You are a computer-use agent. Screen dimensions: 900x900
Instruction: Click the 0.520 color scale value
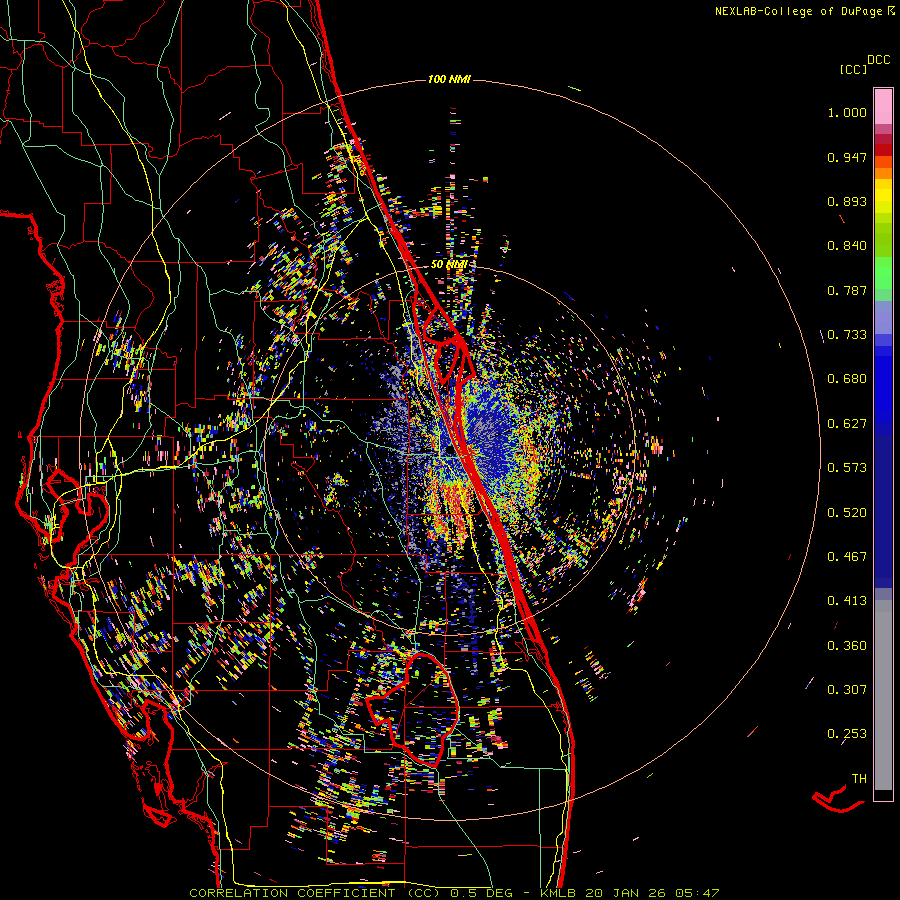pyautogui.click(x=847, y=513)
